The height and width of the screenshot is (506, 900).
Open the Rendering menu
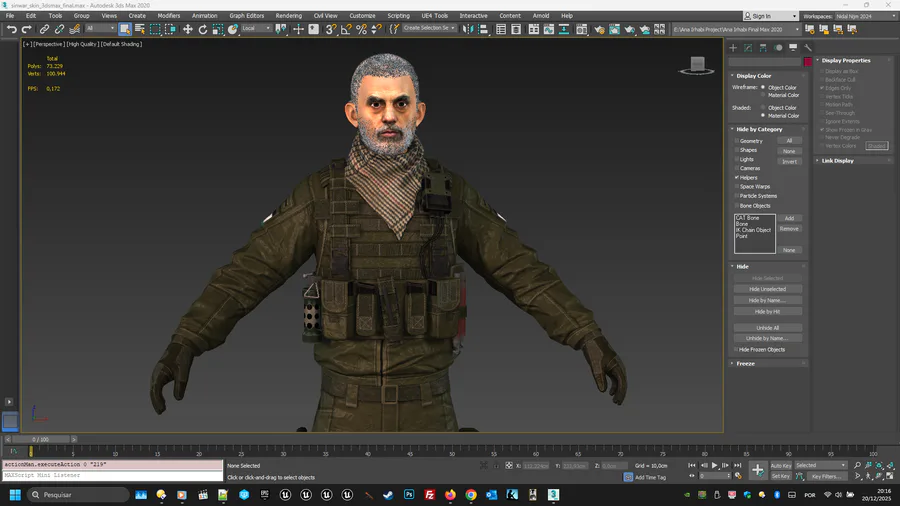pos(288,15)
